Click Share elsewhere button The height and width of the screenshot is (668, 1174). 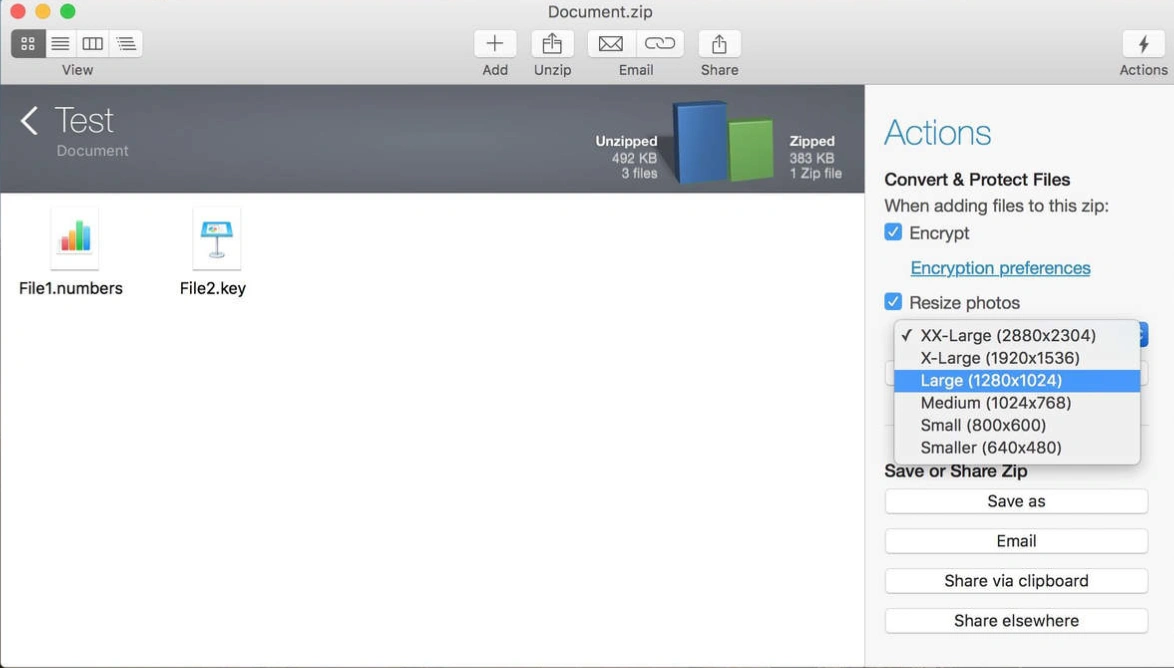[x=1016, y=620]
